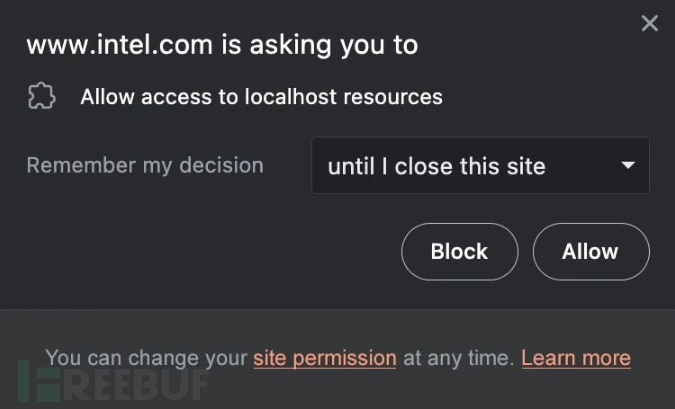Block localhost access for intel.com
675x409 pixels.
tap(459, 252)
